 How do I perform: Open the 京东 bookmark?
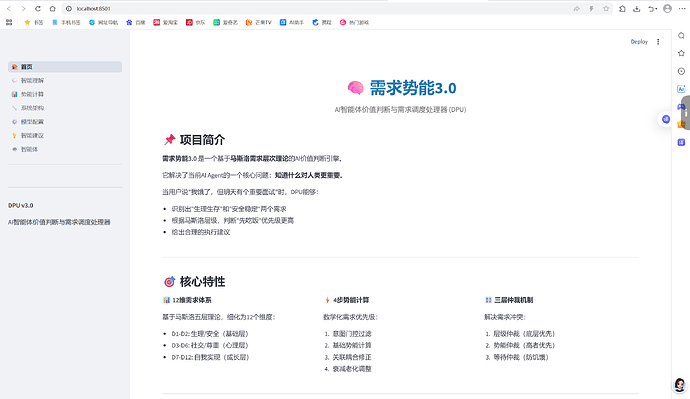click(x=195, y=22)
